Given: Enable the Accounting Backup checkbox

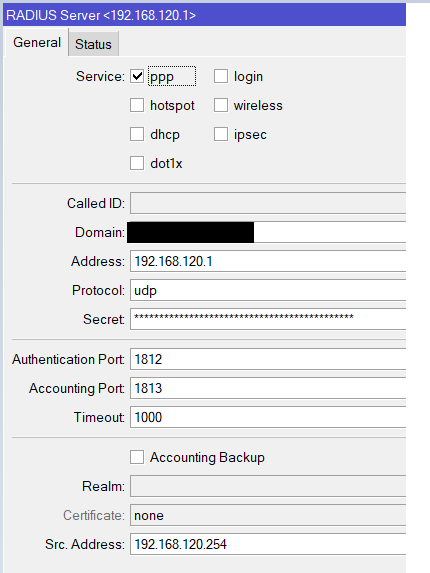Looking at the screenshot, I should click(x=137, y=457).
